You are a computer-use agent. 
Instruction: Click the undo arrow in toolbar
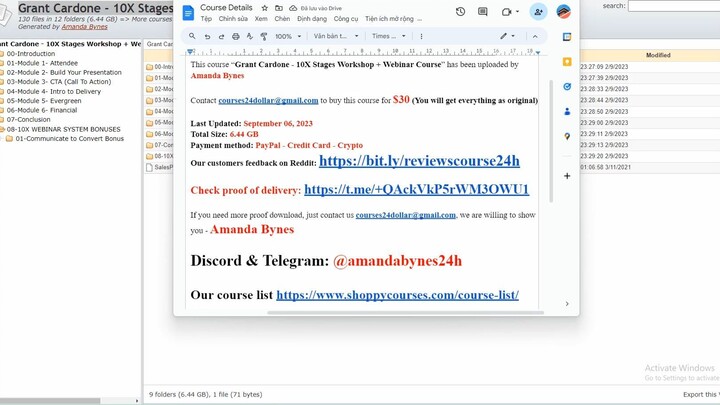coord(207,36)
